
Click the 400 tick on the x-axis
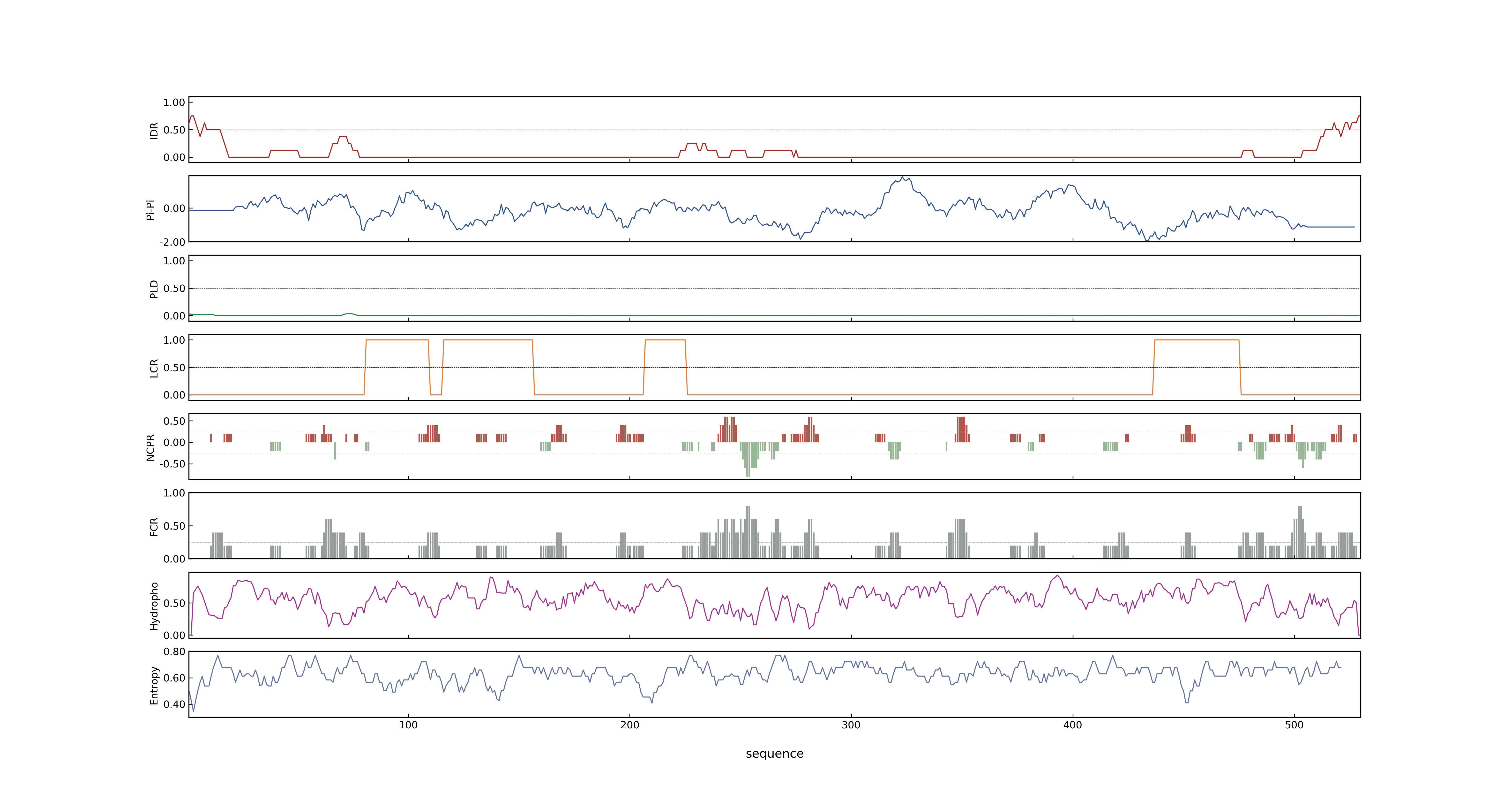click(x=1072, y=725)
